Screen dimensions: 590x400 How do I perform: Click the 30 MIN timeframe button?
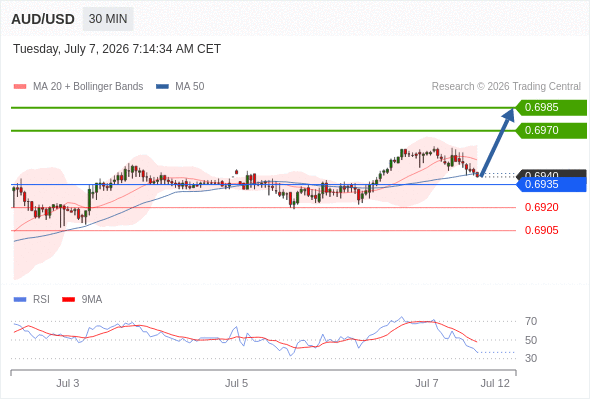coord(108,19)
